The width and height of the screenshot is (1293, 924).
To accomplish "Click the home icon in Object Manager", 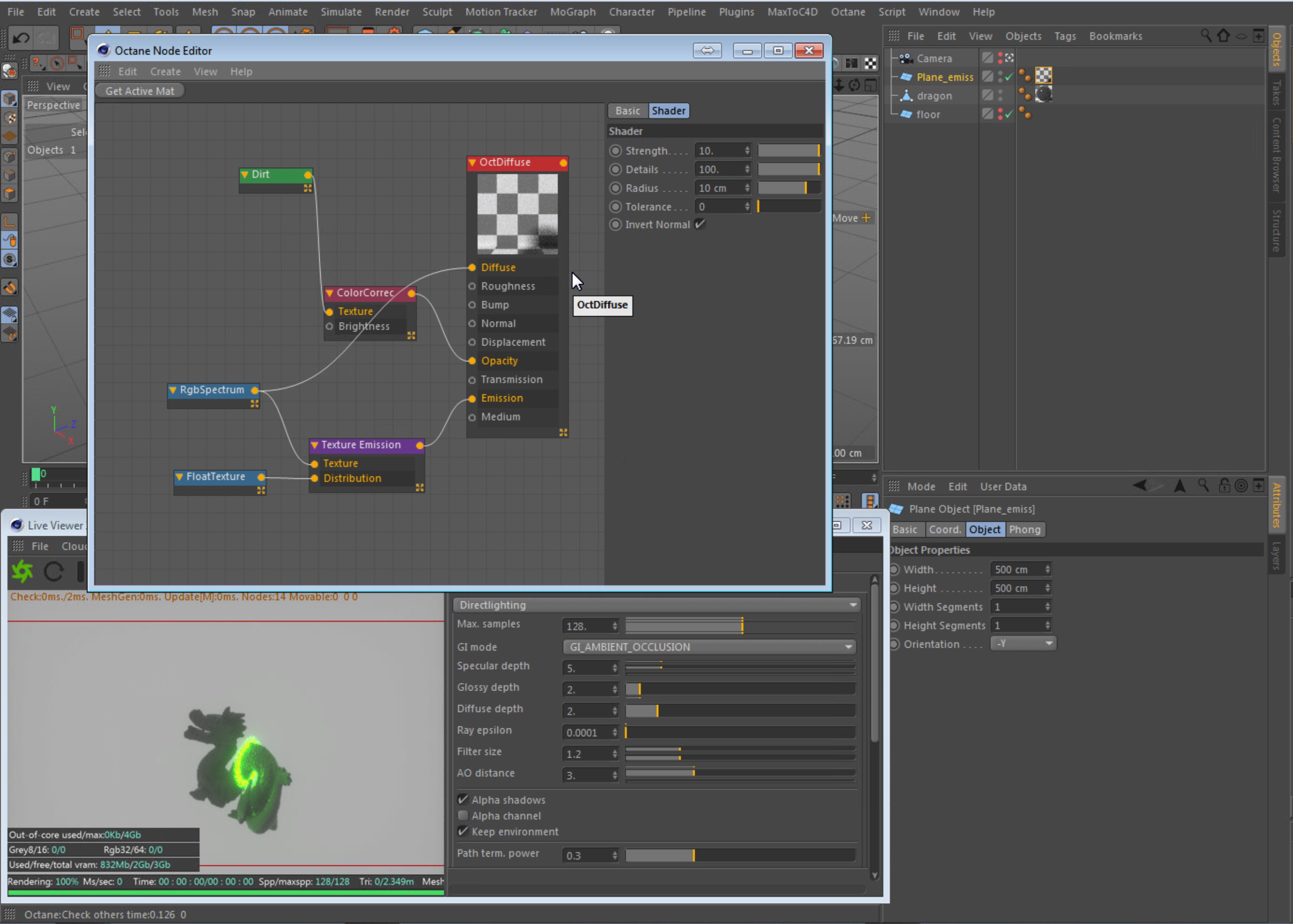I will point(1223,36).
